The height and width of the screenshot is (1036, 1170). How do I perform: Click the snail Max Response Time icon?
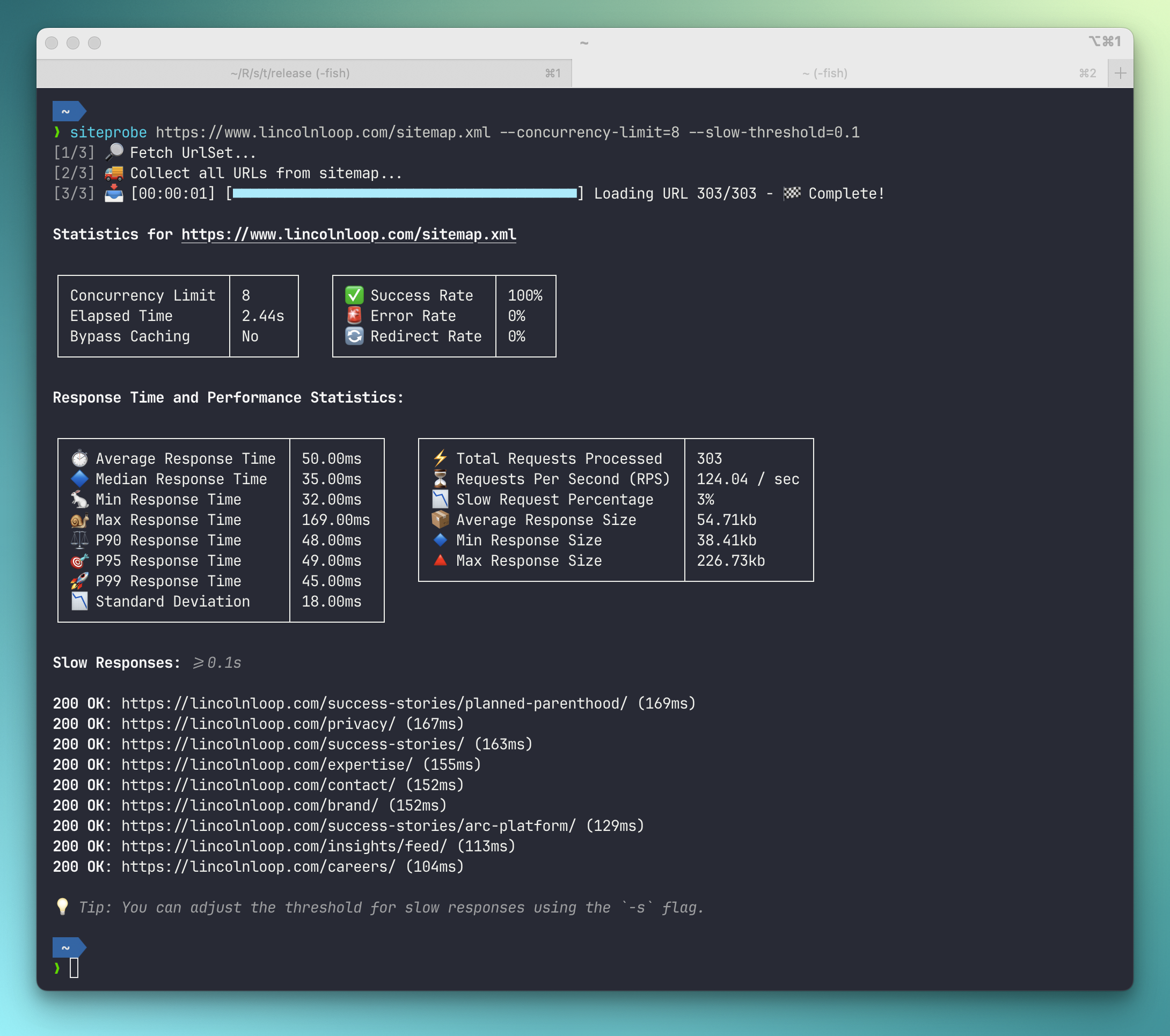point(79,520)
